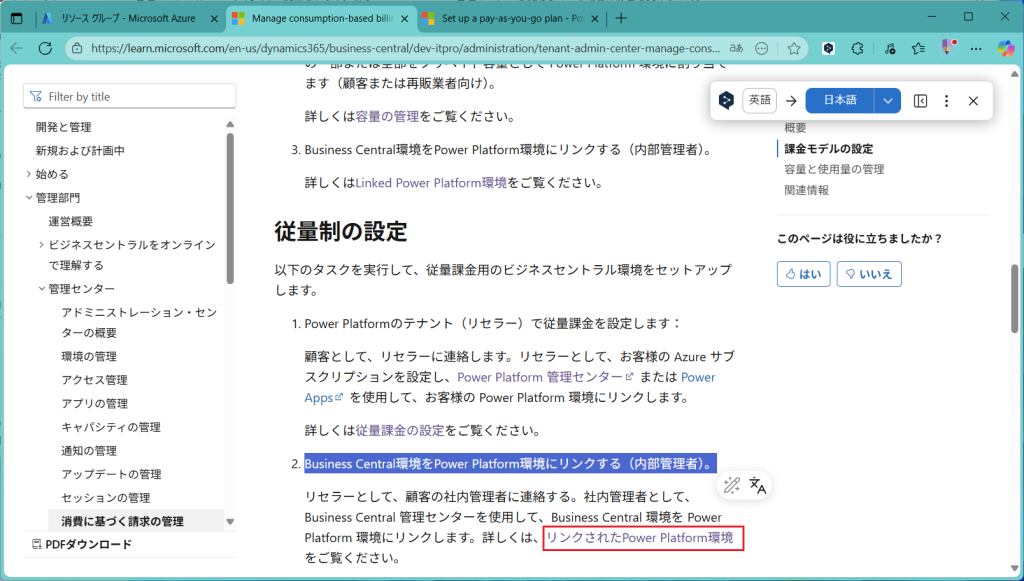Toggle the translator side panel icon
The image size is (1024, 581).
(920, 101)
